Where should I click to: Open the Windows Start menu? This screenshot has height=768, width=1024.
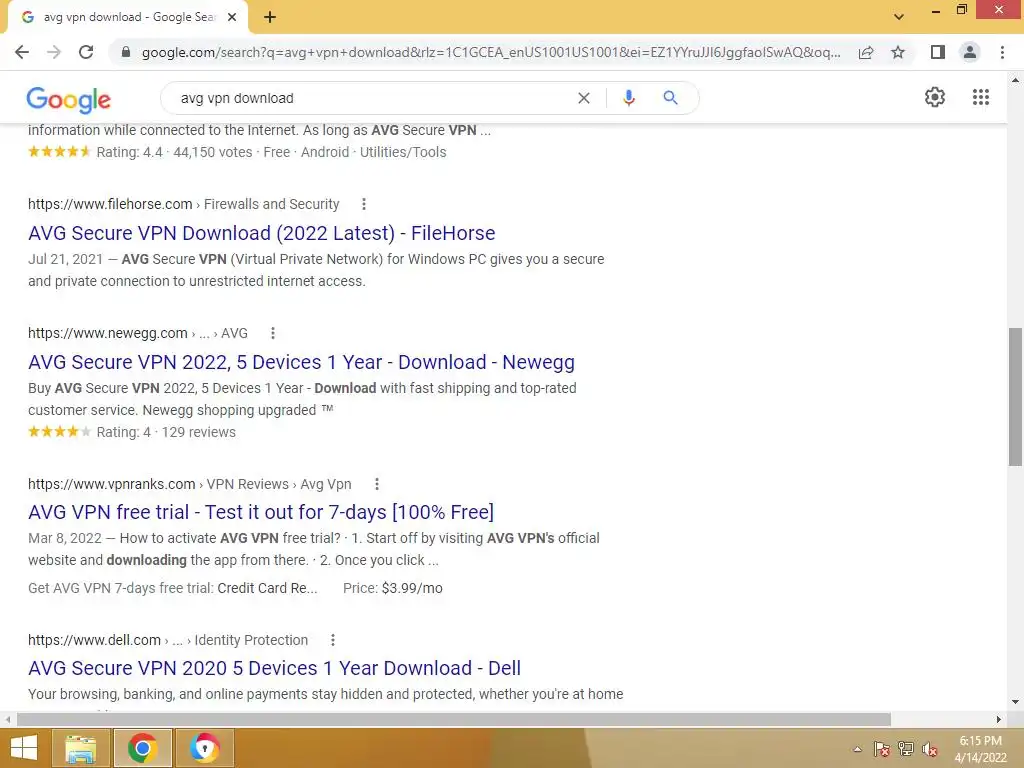point(24,748)
